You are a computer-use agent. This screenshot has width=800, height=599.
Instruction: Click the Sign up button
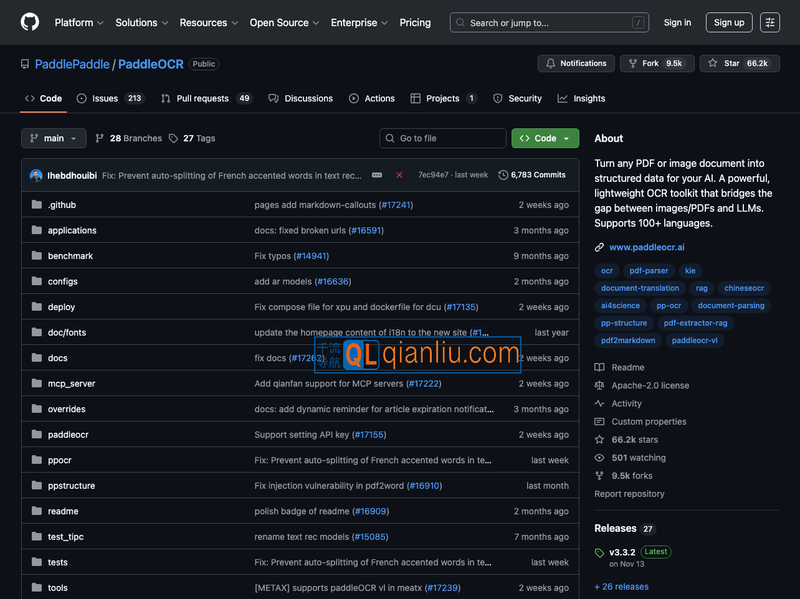pos(729,22)
